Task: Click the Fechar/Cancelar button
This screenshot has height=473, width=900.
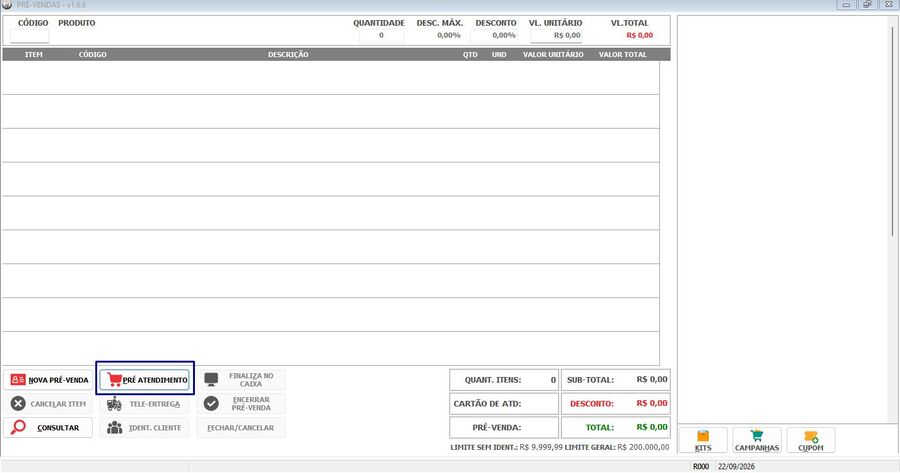Action: 240,428
